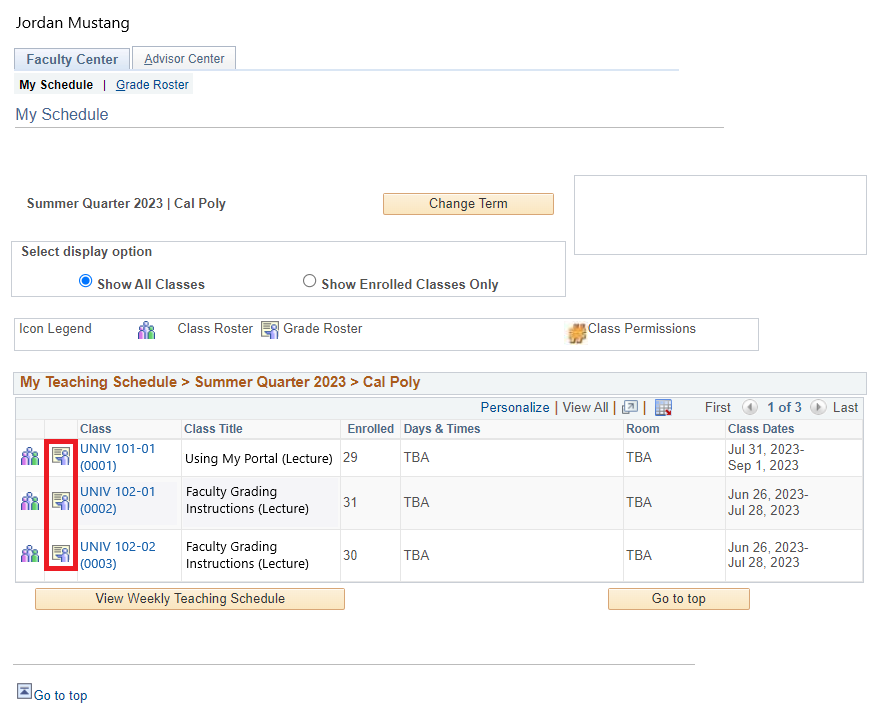The height and width of the screenshot is (713, 872).
Task: Select Show Enrolled Classes Only option
Action: [x=309, y=282]
